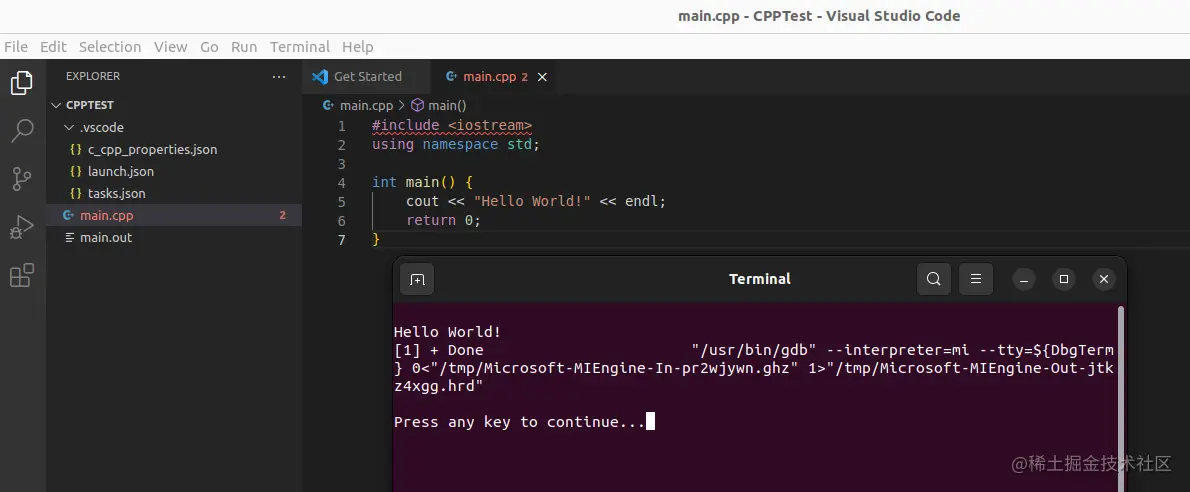Click the file icon beside main.out
1190x492 pixels.
point(68,238)
